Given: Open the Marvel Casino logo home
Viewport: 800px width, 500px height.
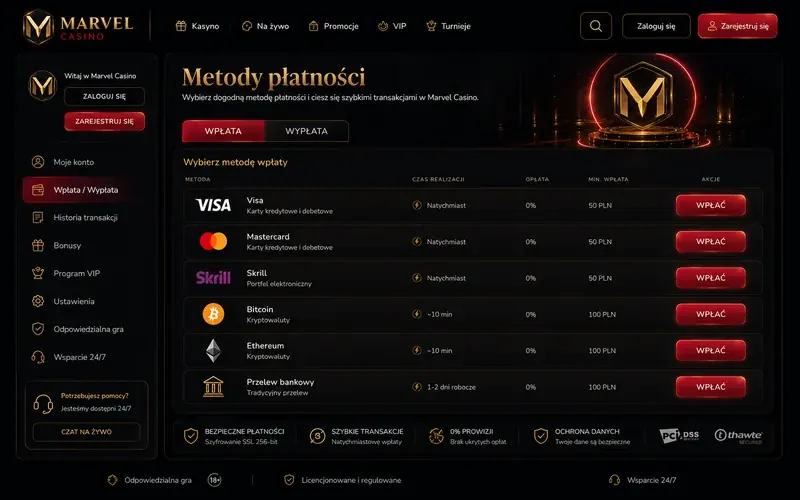Looking at the screenshot, I should [79, 26].
